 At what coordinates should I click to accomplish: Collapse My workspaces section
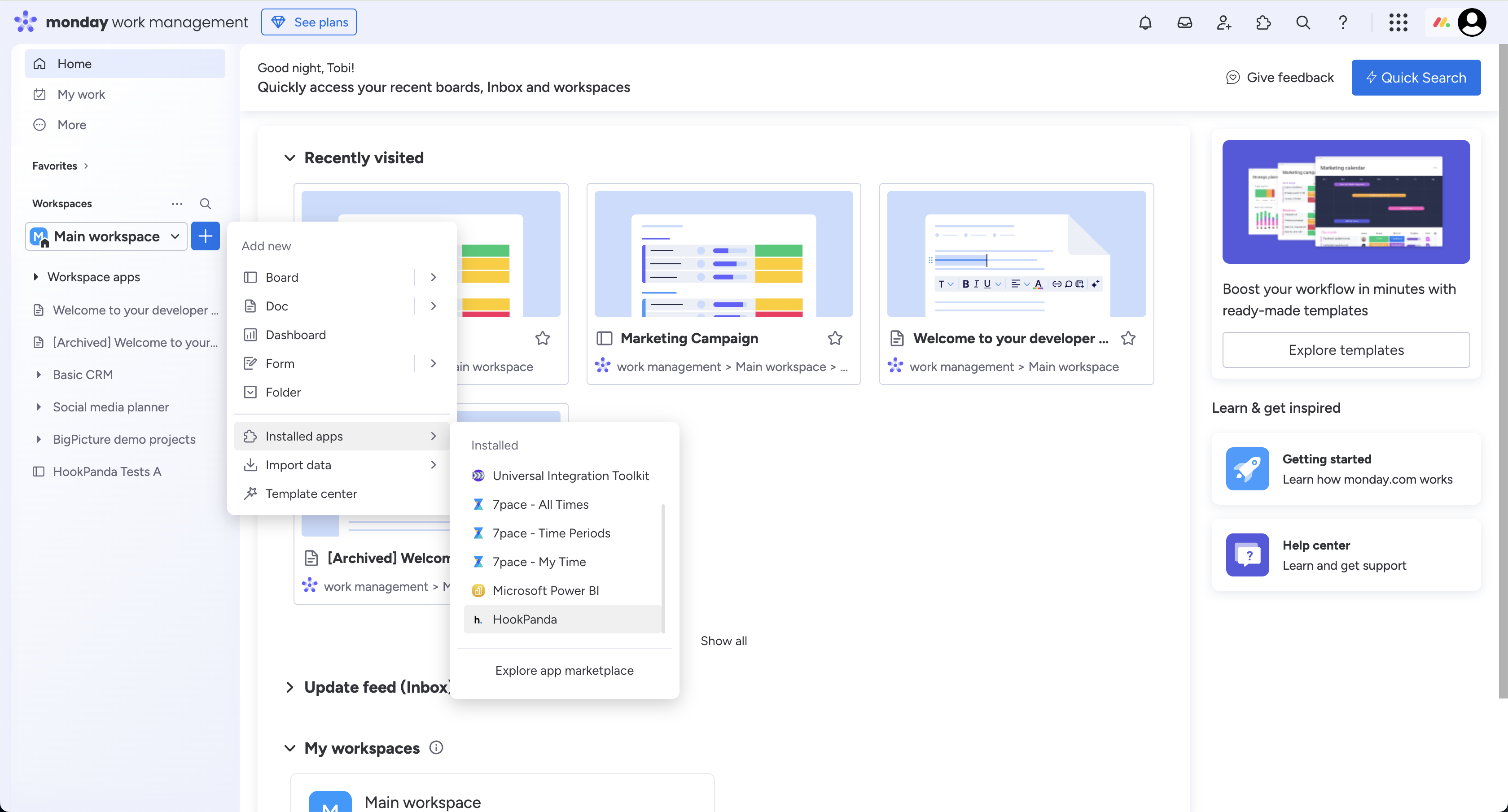pos(290,748)
